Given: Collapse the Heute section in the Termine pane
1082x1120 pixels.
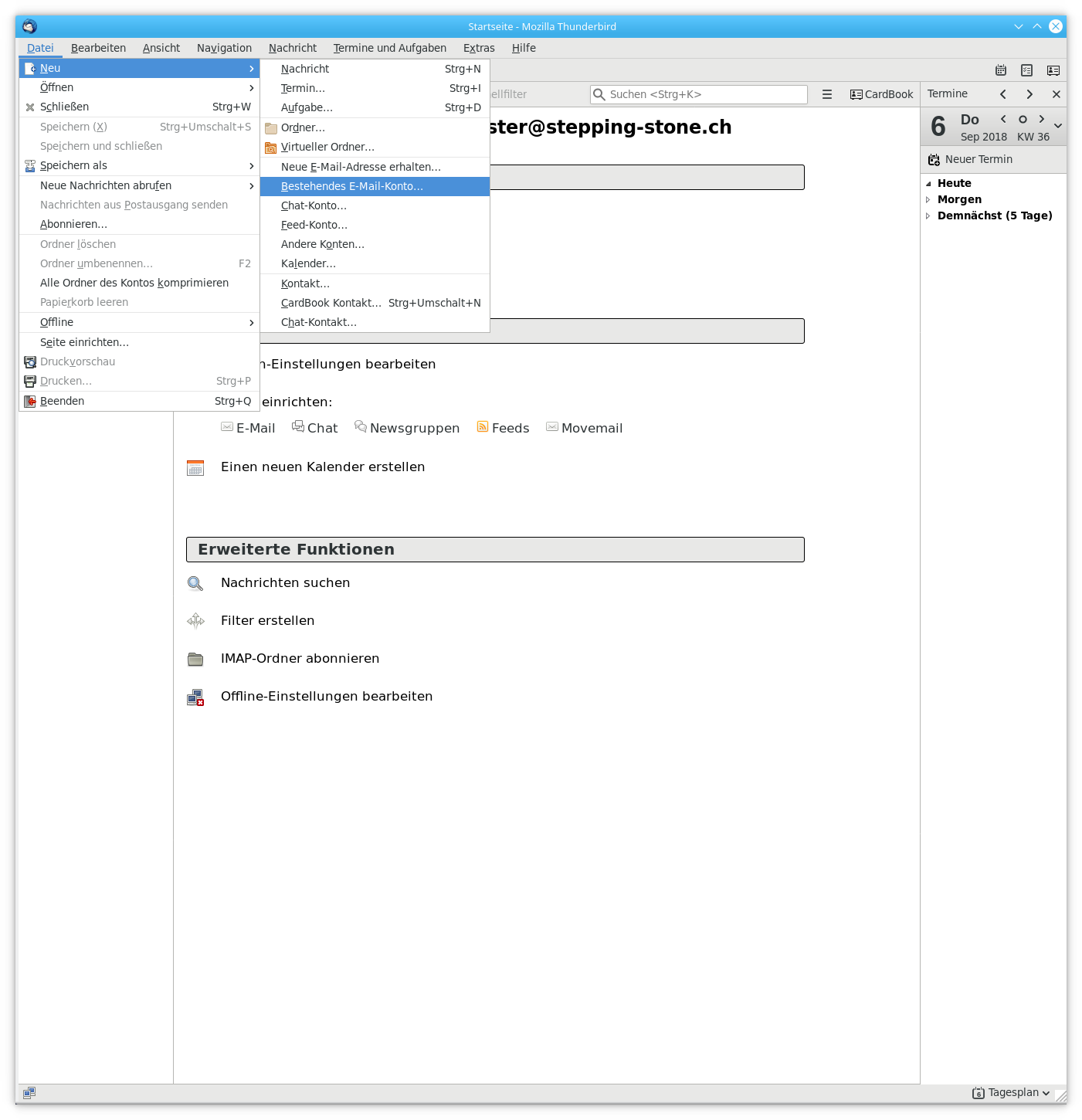Looking at the screenshot, I should pos(928,184).
